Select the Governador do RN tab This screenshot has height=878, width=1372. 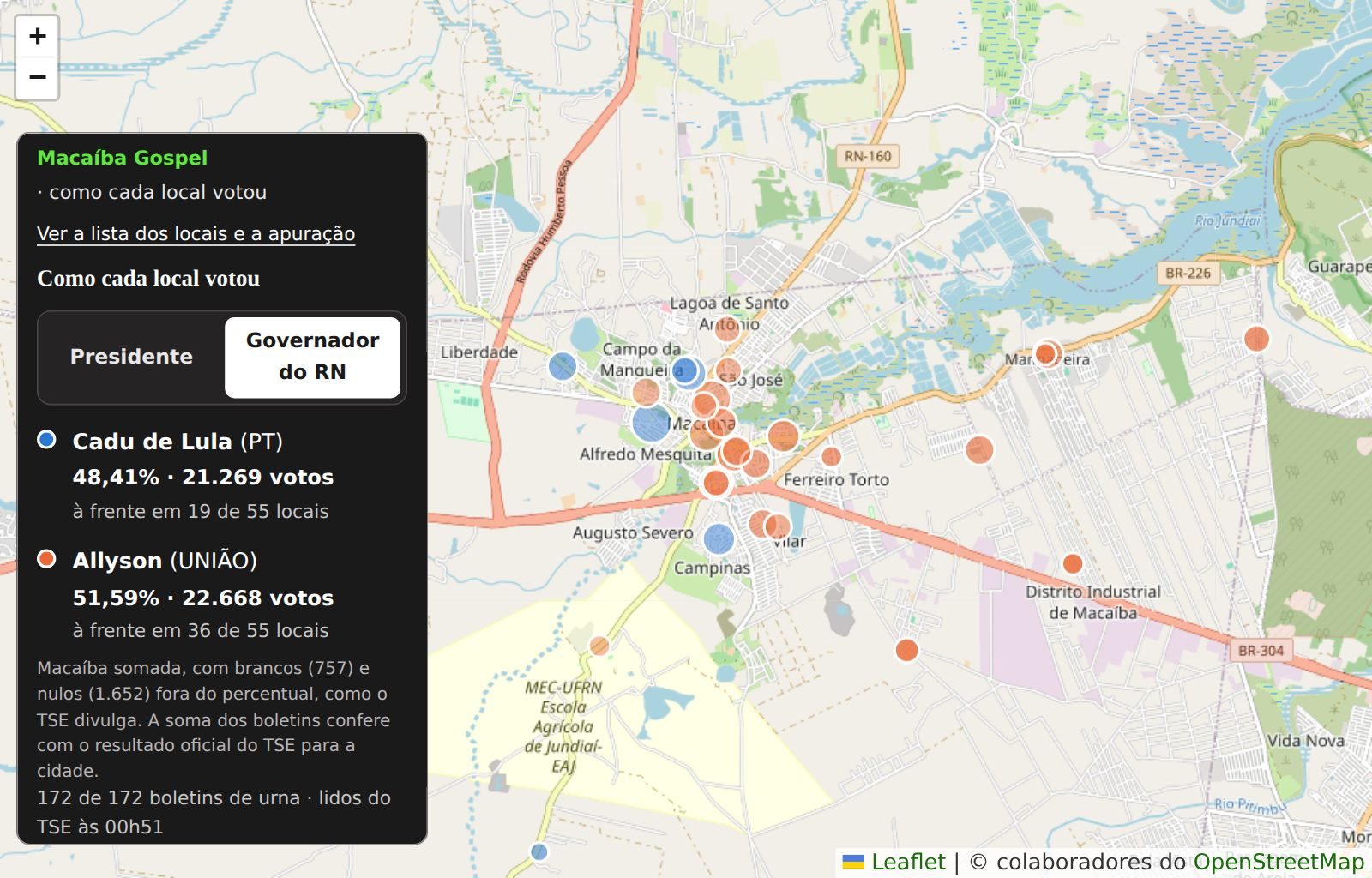coord(312,357)
